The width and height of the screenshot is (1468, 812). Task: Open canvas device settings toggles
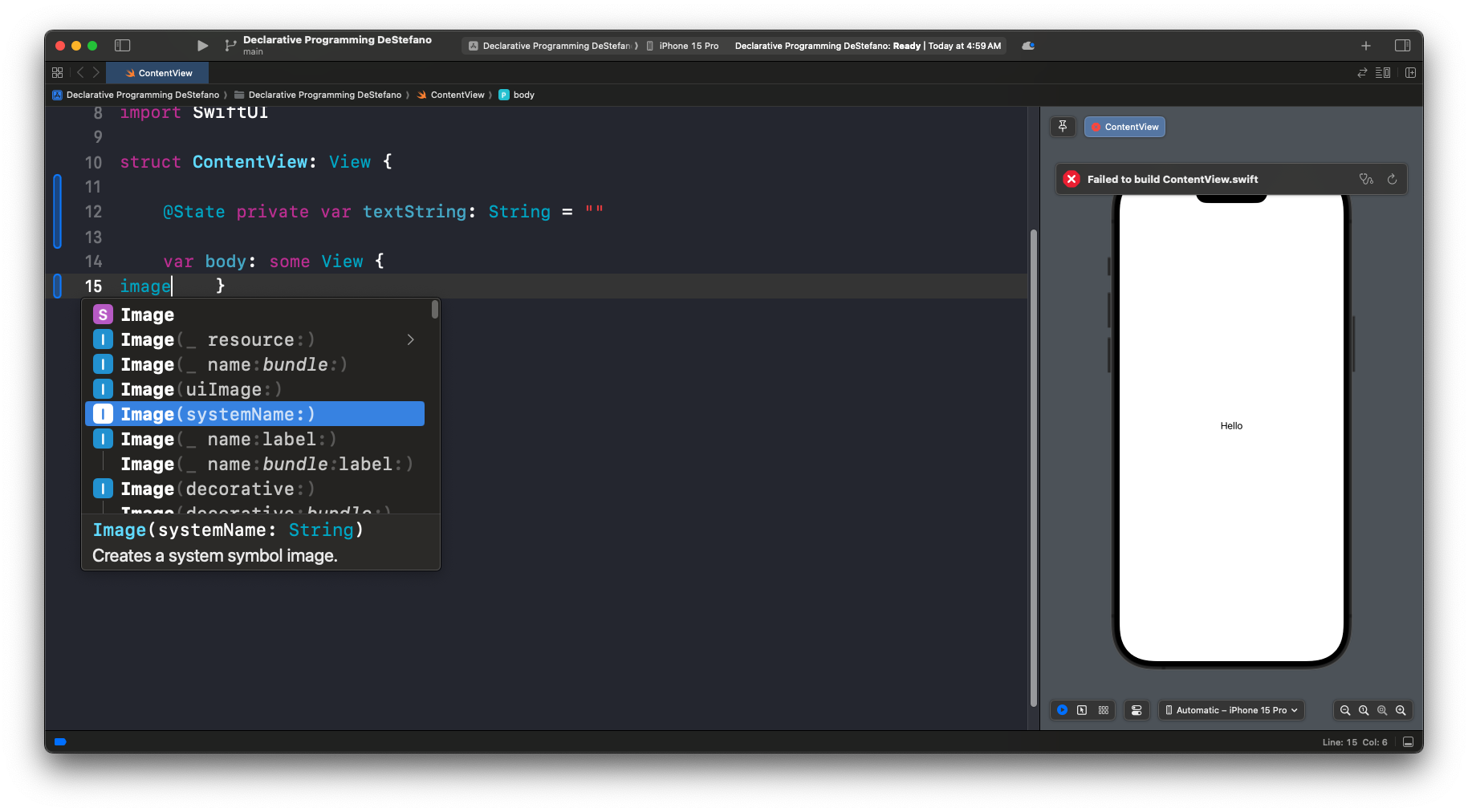[x=1137, y=710]
